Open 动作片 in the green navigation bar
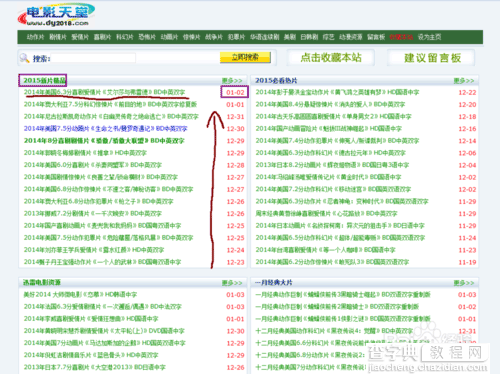Viewport: 500px width, 374px height. 35,37
